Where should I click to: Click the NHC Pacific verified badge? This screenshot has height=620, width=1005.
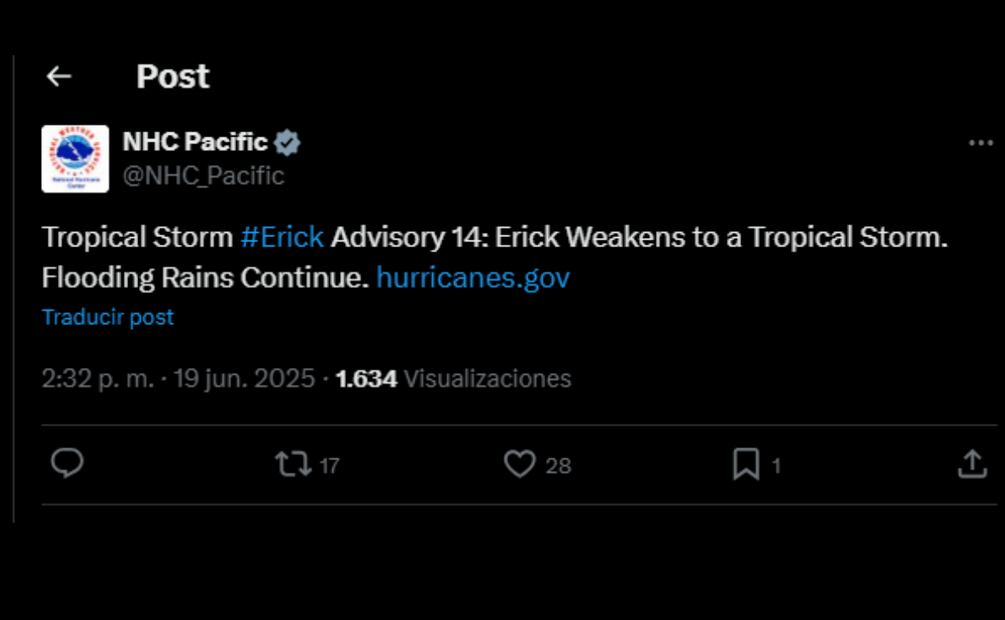pos(288,141)
